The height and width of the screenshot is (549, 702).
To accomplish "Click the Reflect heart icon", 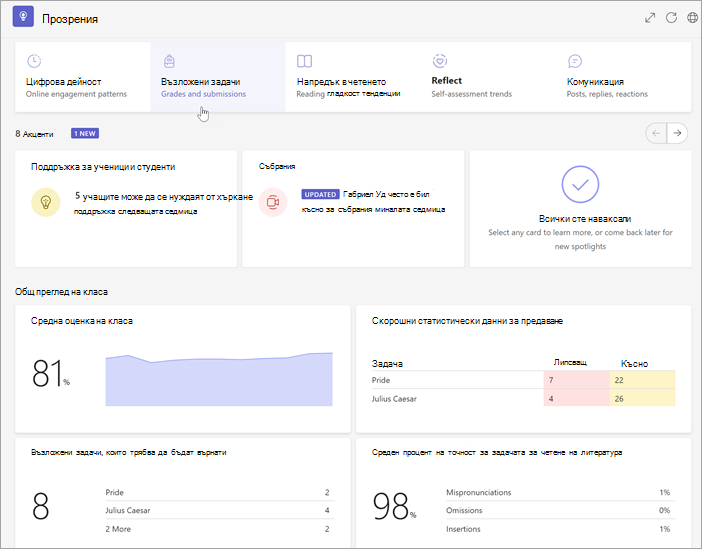I will pos(440,60).
